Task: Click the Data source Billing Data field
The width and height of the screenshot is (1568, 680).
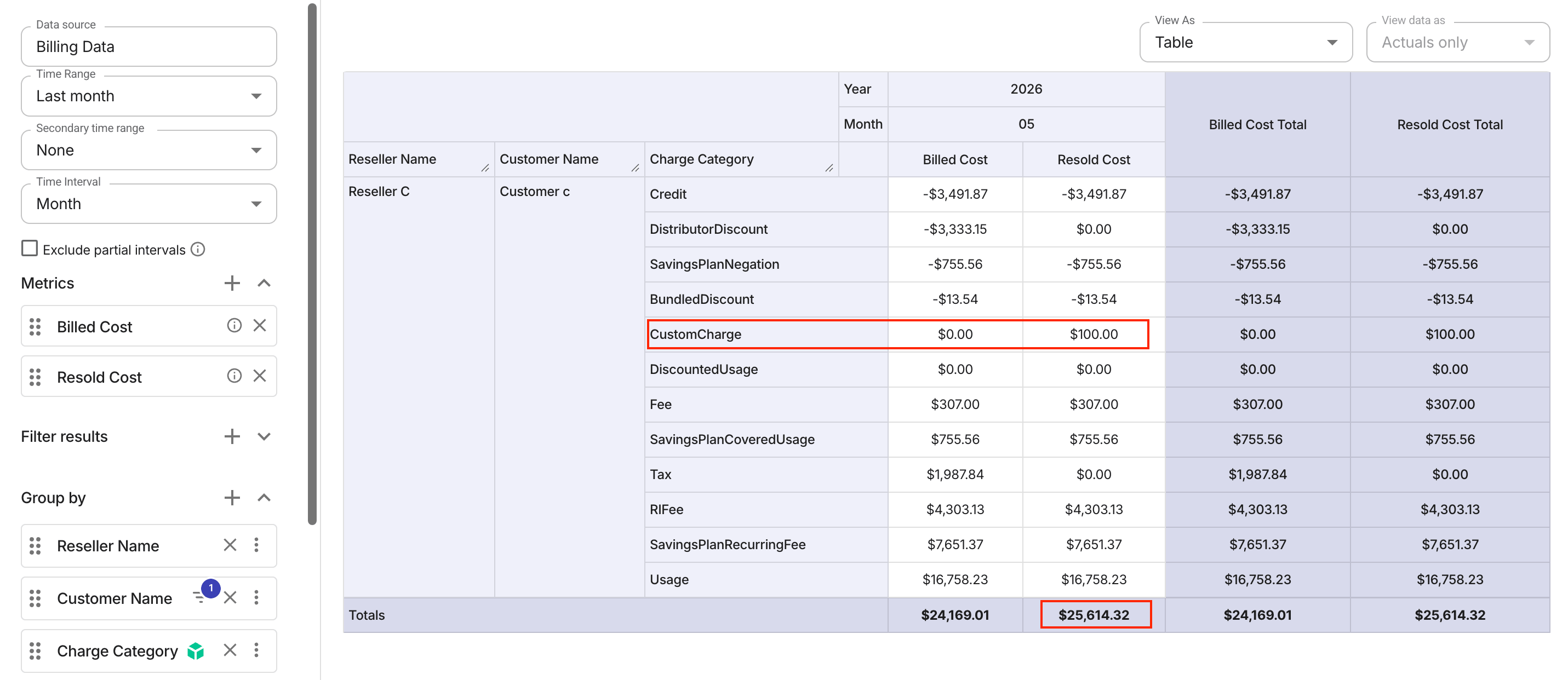Action: [149, 47]
